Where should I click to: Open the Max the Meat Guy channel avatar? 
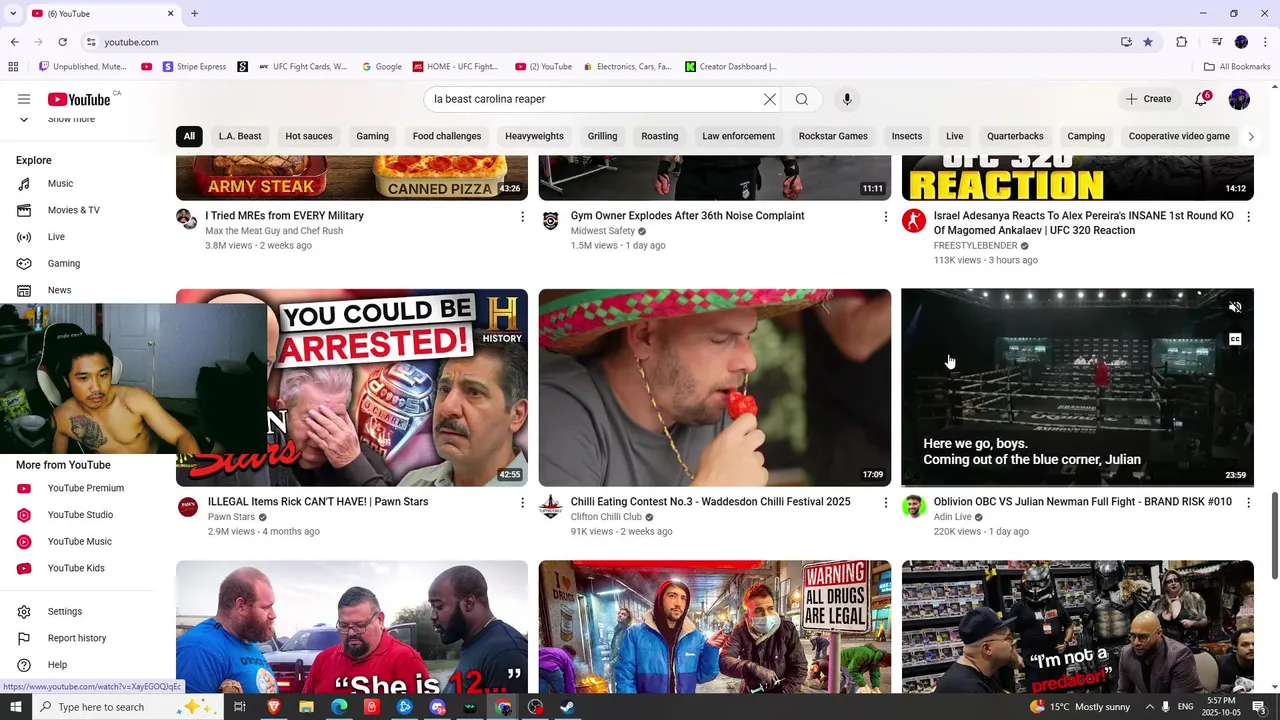click(x=187, y=219)
